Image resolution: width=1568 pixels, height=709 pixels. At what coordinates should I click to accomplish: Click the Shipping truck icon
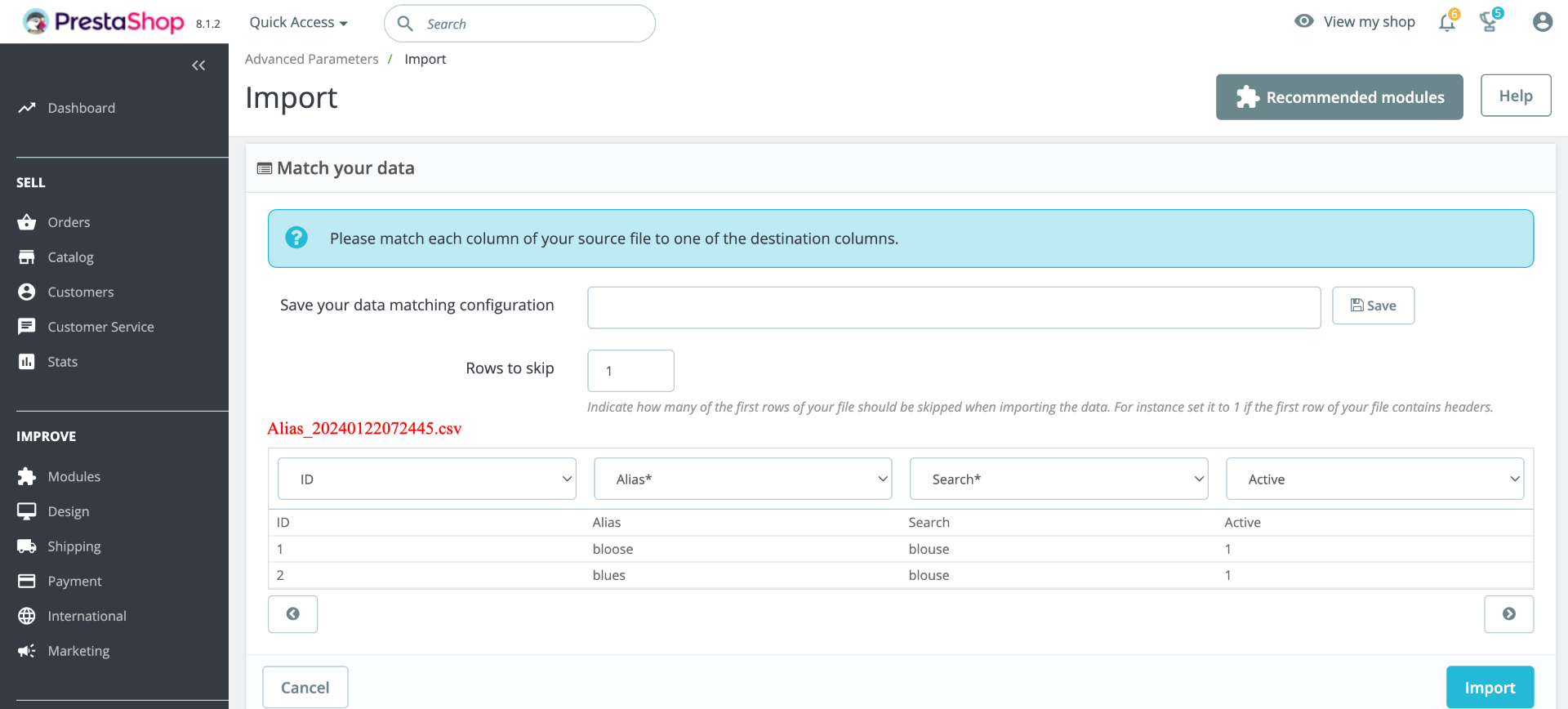tap(27, 546)
